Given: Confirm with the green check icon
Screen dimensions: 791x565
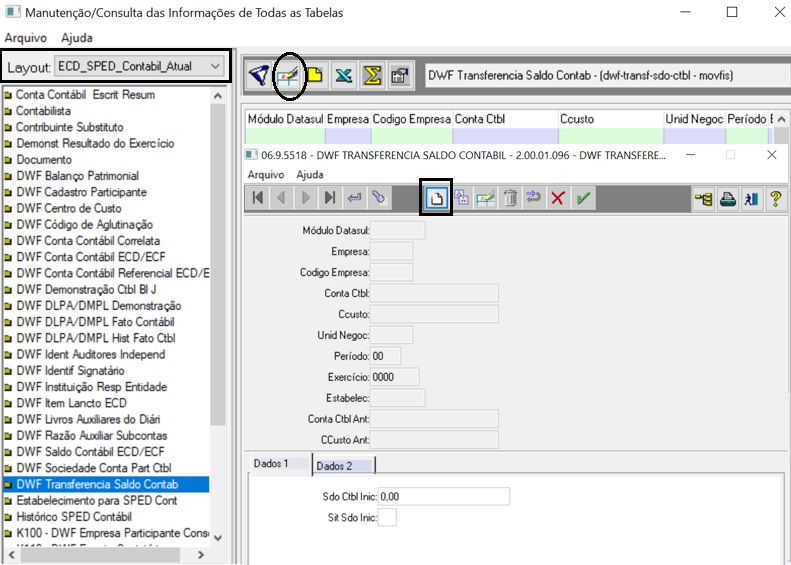Looking at the screenshot, I should pos(583,198).
